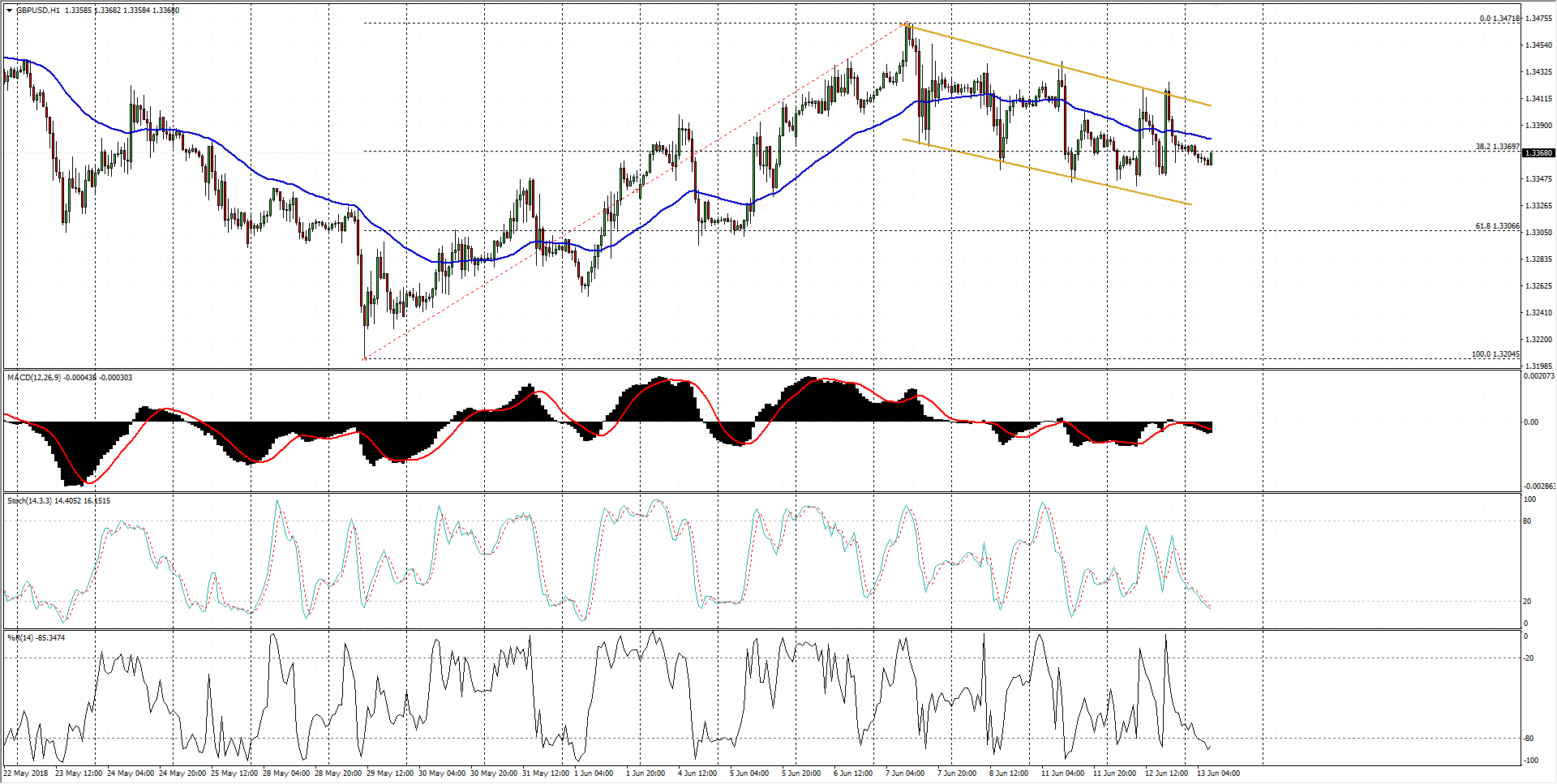The height and width of the screenshot is (784, 1557).
Task: Open the dropdown arrow beside GBPUSD,H1
Action: tap(10, 11)
